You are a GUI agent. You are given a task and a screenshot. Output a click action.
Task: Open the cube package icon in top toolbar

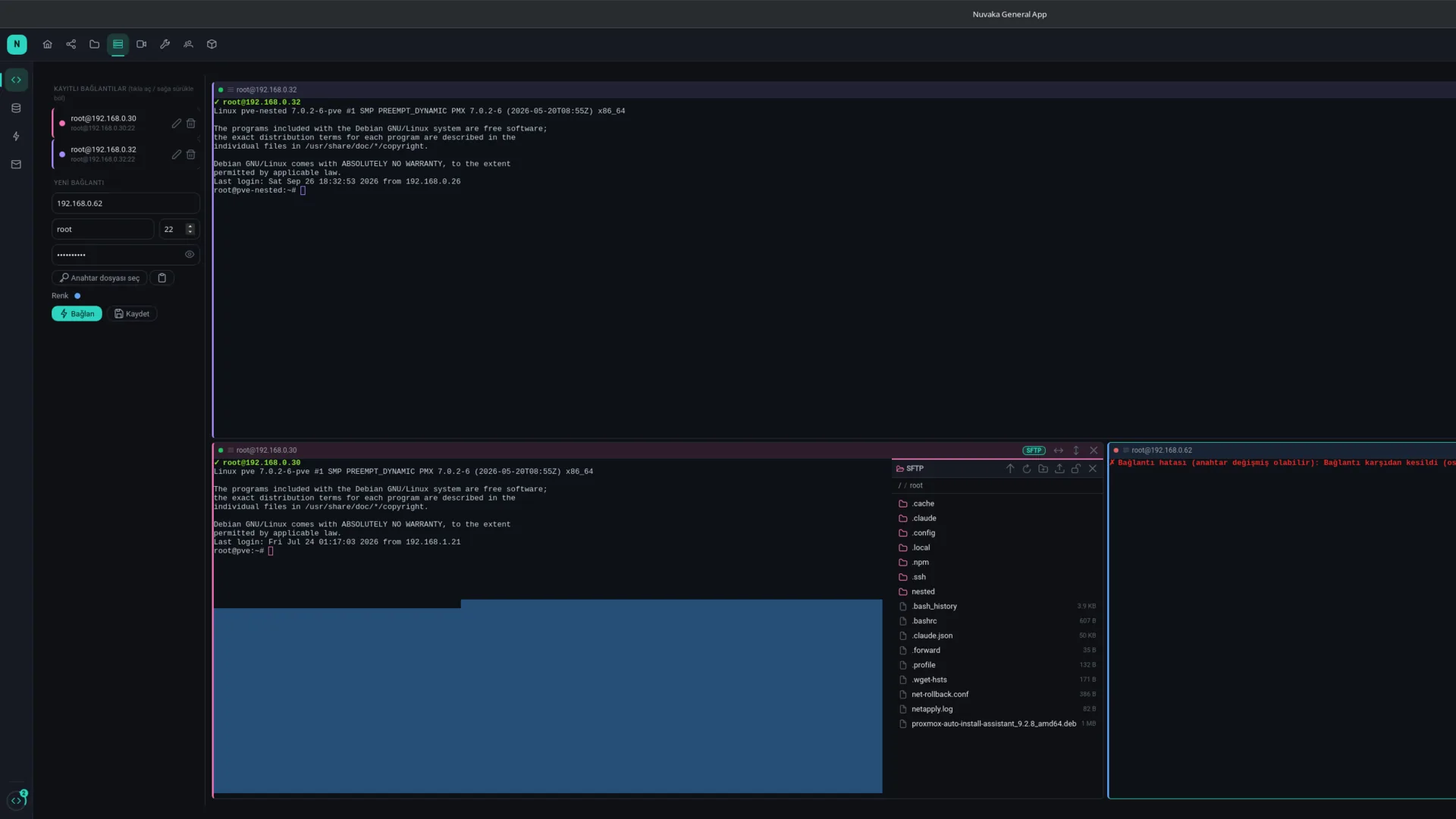pyautogui.click(x=212, y=44)
